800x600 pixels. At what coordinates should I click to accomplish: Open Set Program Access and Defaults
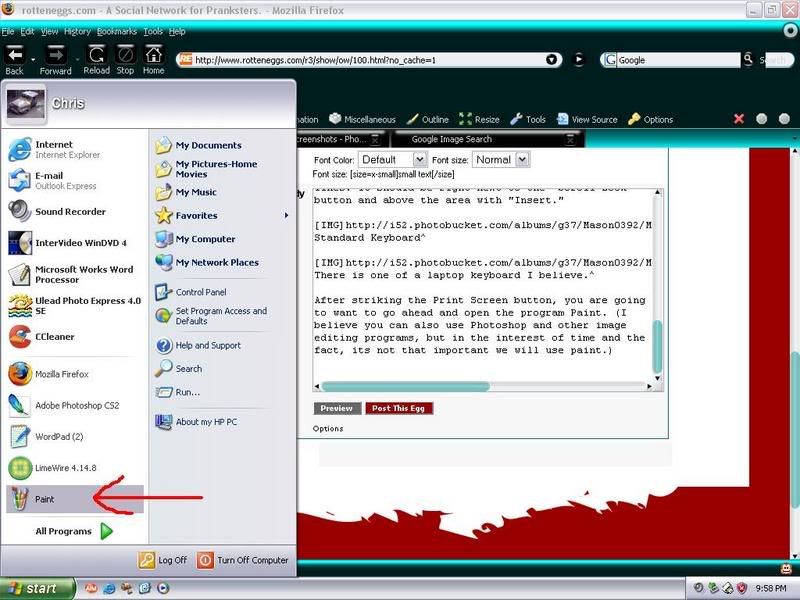tap(211, 316)
